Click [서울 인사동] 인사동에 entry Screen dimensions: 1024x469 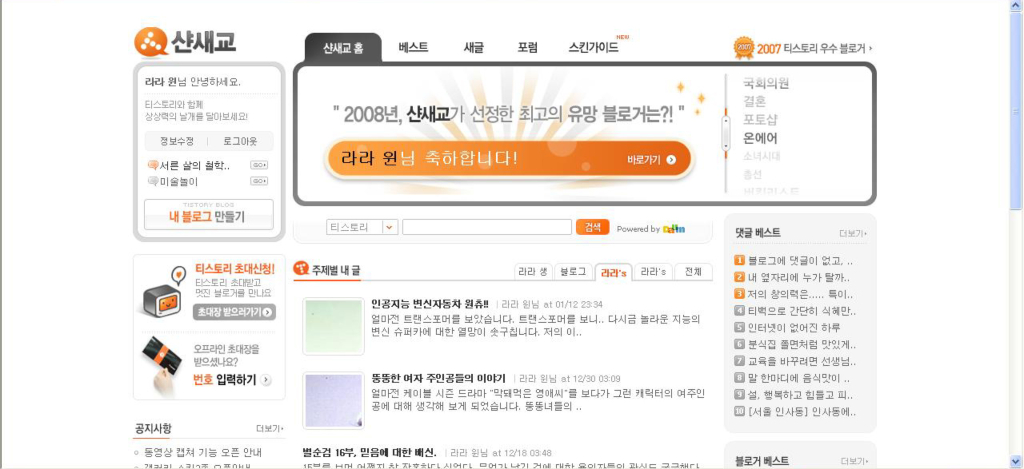(x=801, y=412)
